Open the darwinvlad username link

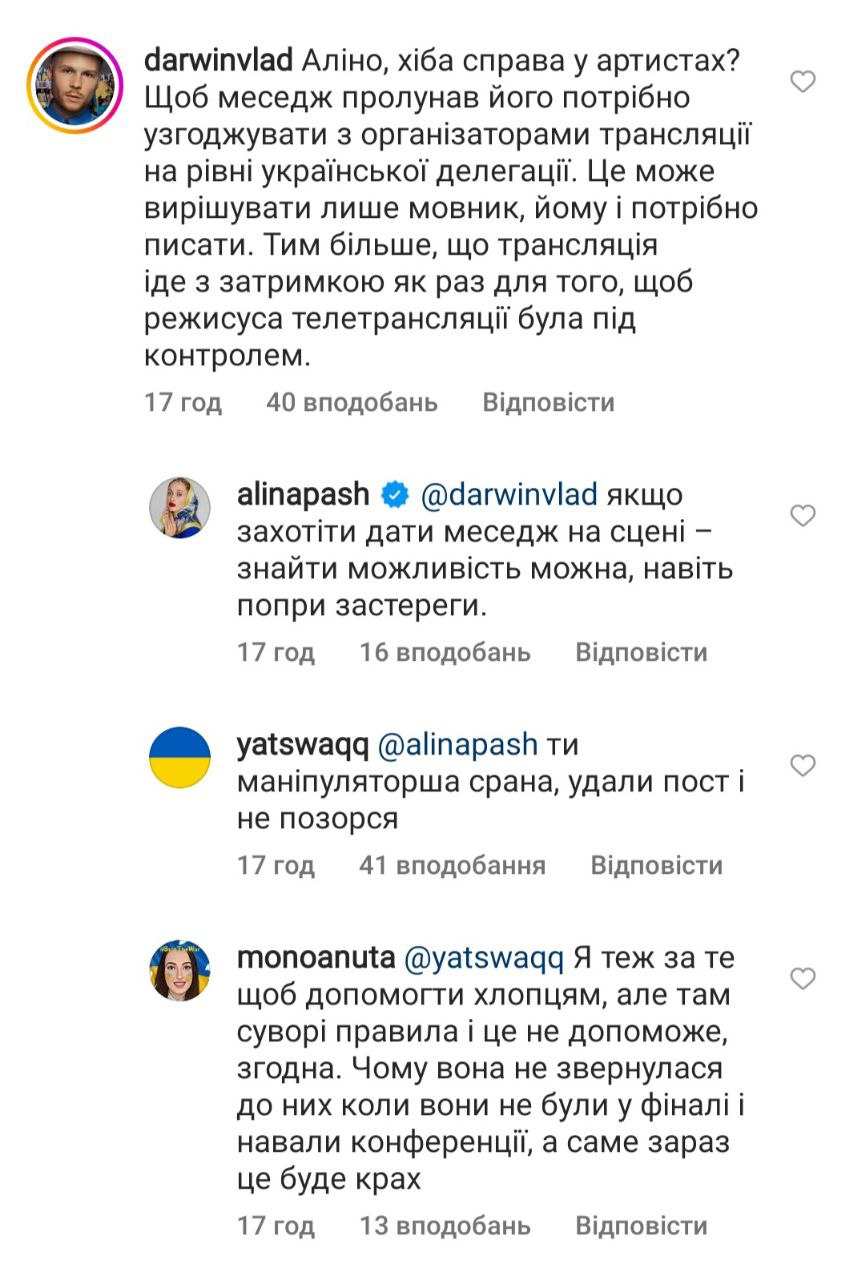click(x=219, y=61)
